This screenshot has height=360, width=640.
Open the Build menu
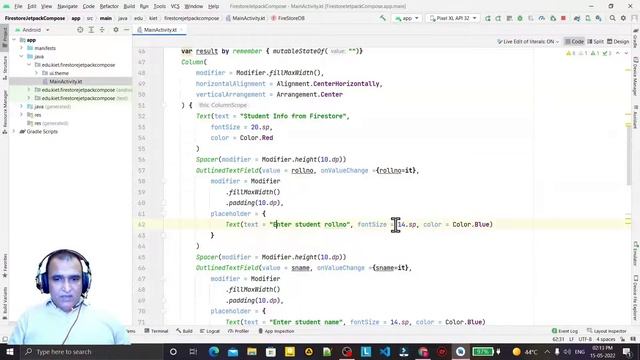pos(129,6)
